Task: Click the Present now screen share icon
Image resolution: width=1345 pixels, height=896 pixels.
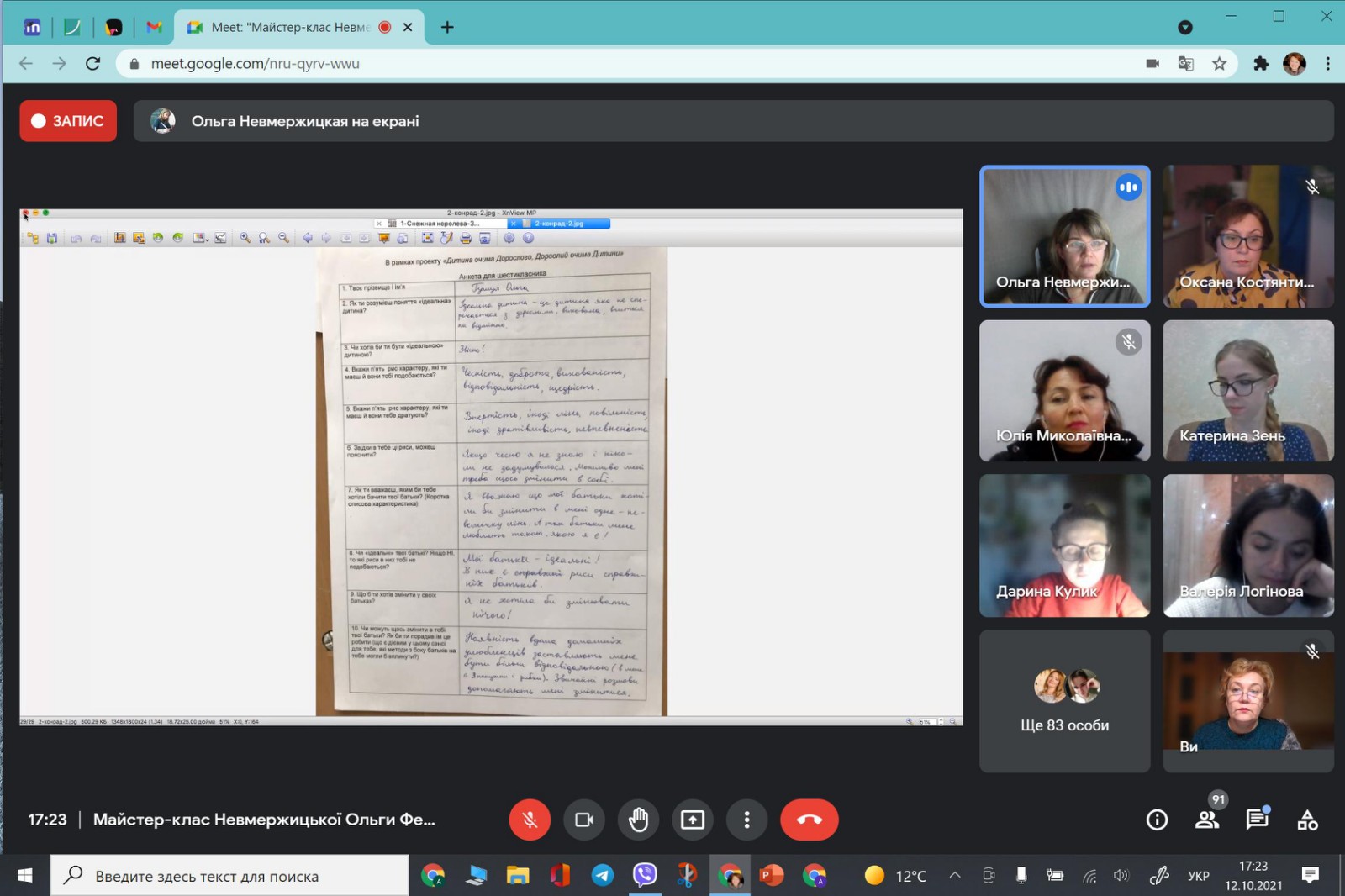Action: coord(693,820)
